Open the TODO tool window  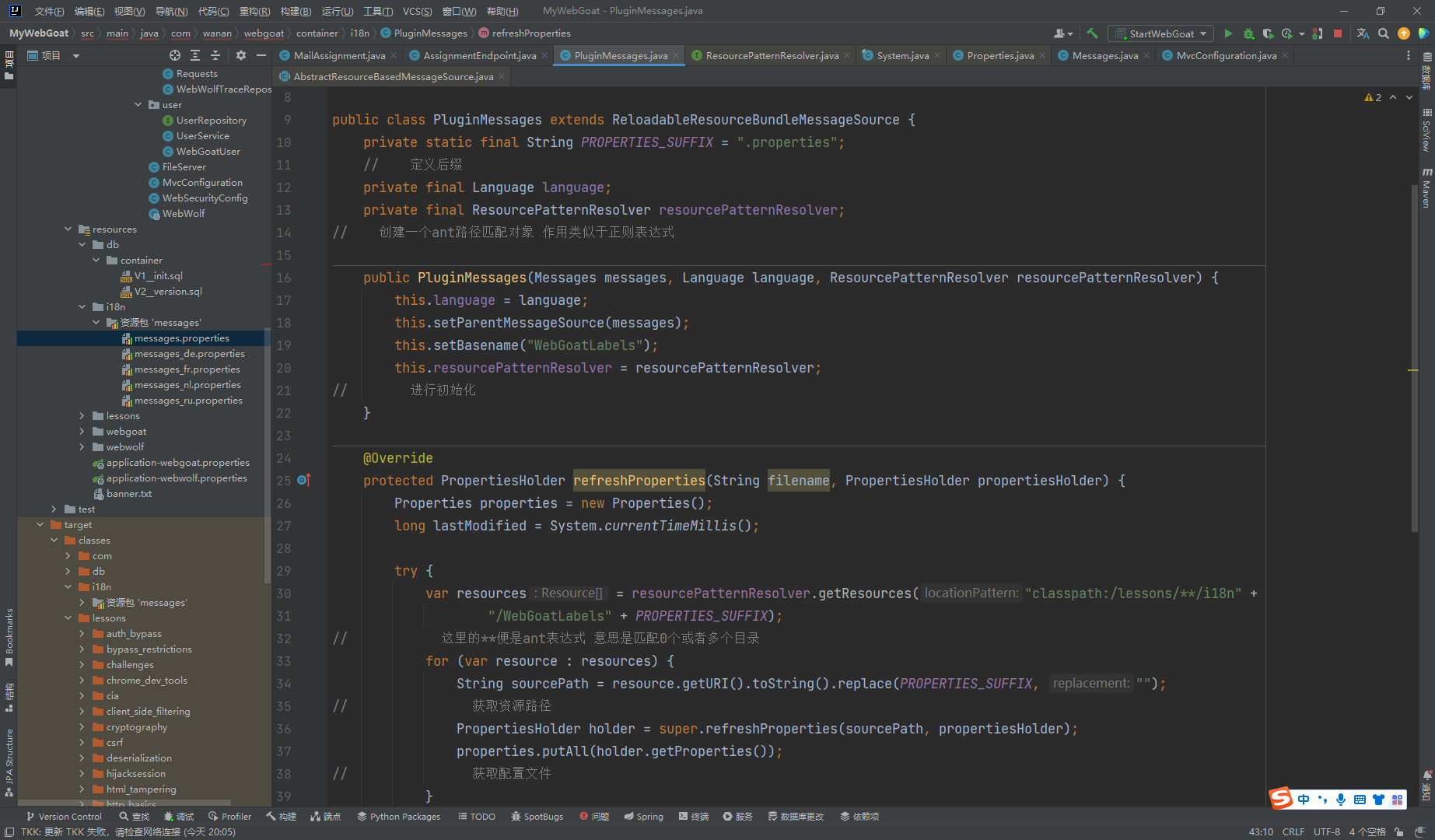(x=477, y=817)
